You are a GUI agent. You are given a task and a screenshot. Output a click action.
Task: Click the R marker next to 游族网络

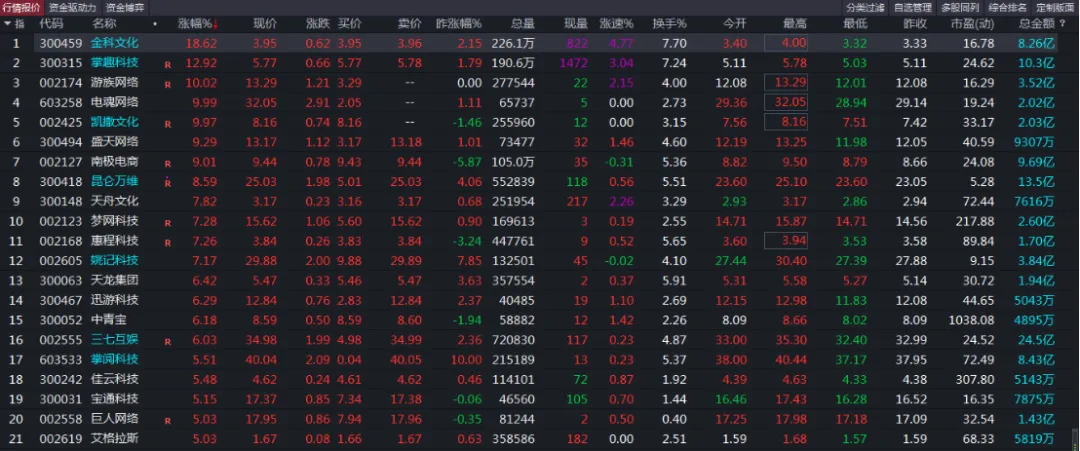click(167, 85)
